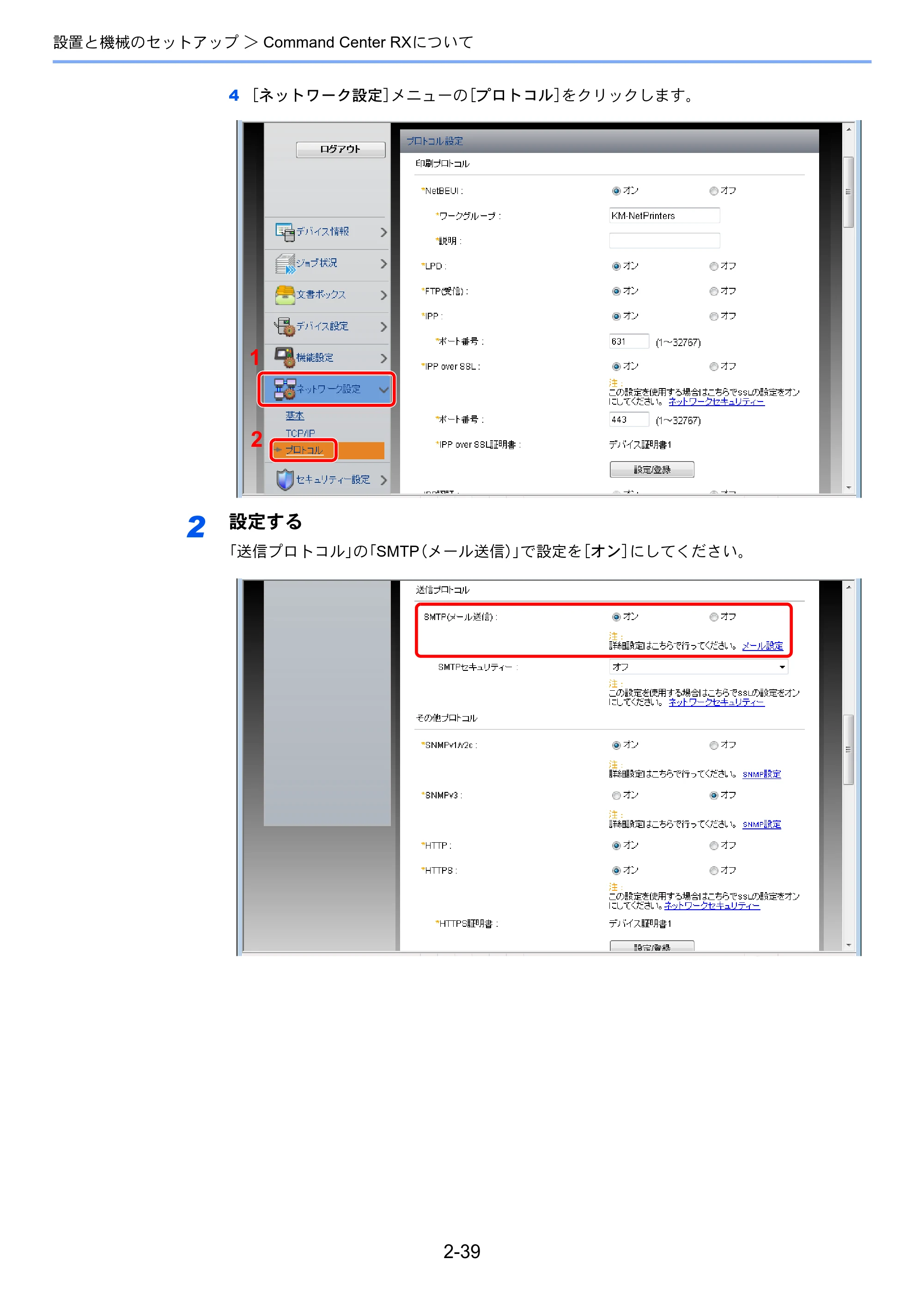
Task: Open the 機能設定 menu label
Action: pyautogui.click(x=315, y=358)
